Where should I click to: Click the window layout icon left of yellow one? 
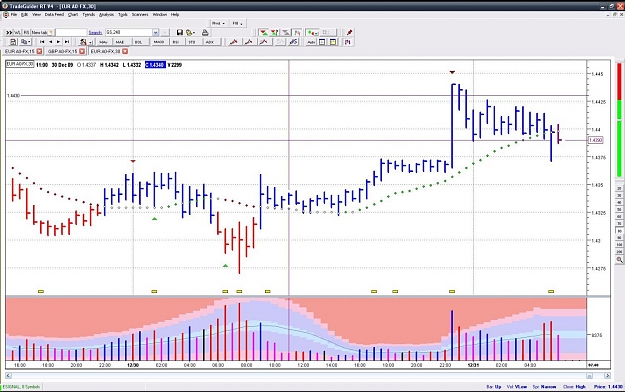pos(322,42)
